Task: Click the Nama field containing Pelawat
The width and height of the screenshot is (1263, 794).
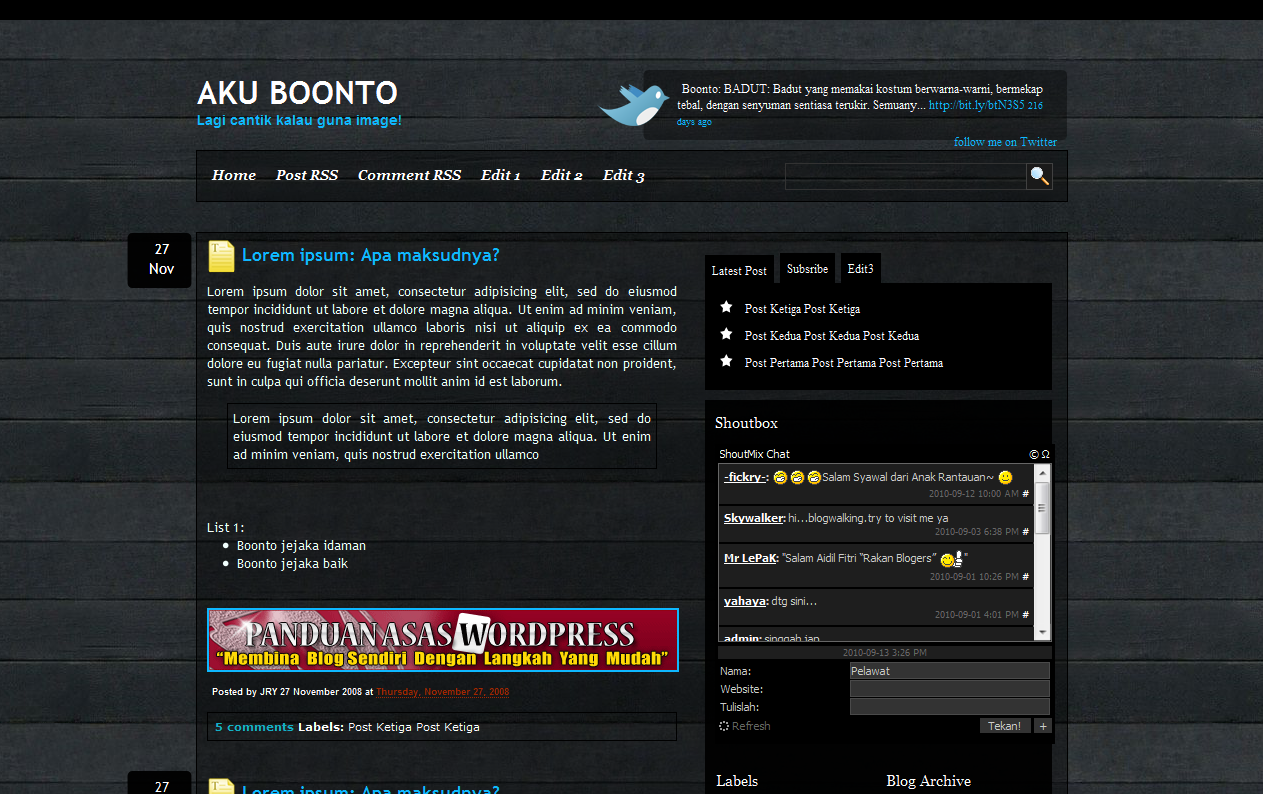Action: pyautogui.click(x=950, y=671)
